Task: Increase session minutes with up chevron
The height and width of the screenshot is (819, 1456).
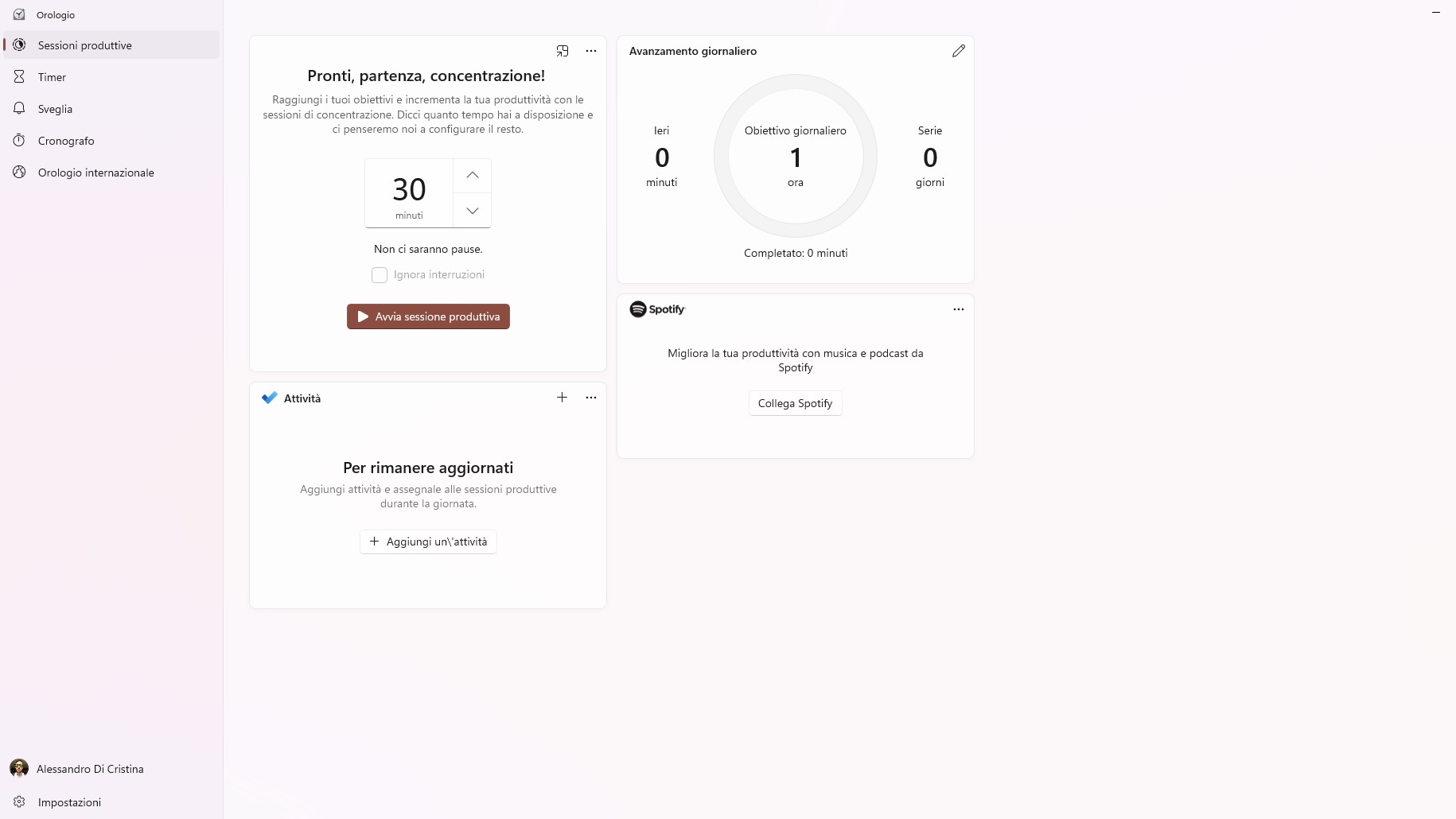Action: point(473,175)
